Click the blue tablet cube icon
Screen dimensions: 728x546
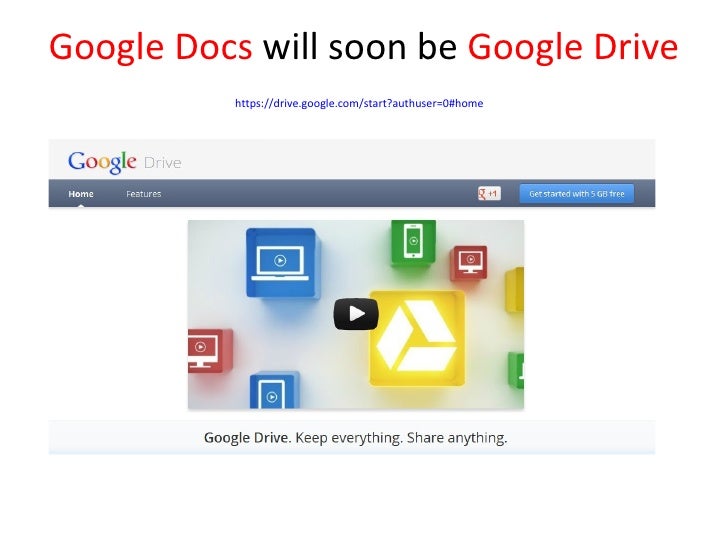click(274, 391)
